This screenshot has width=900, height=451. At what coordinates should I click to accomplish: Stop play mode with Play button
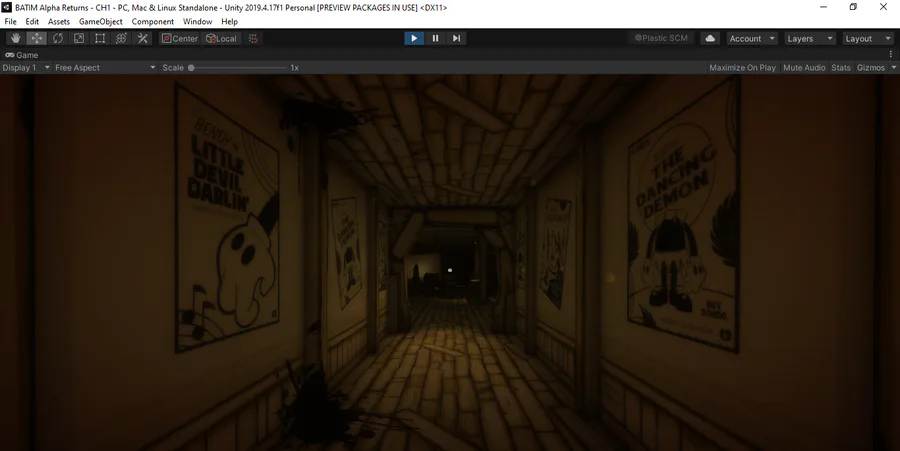click(x=414, y=38)
